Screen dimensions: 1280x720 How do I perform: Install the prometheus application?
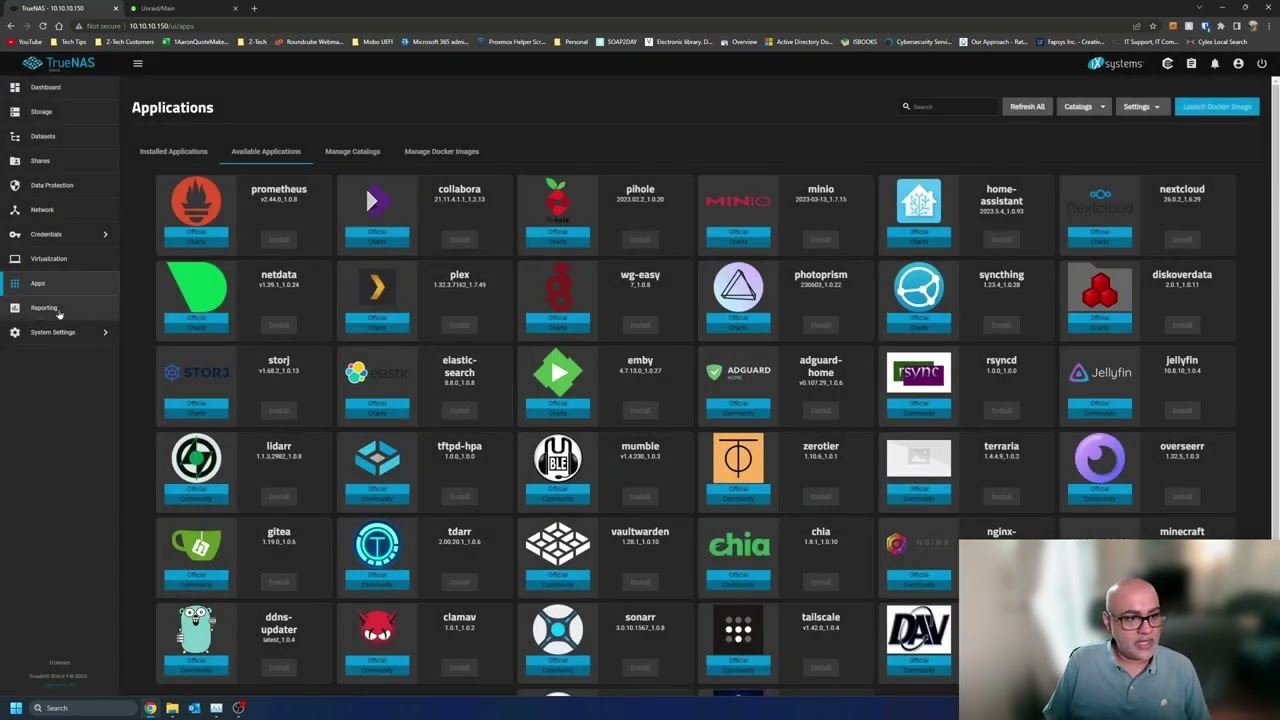[x=278, y=240]
